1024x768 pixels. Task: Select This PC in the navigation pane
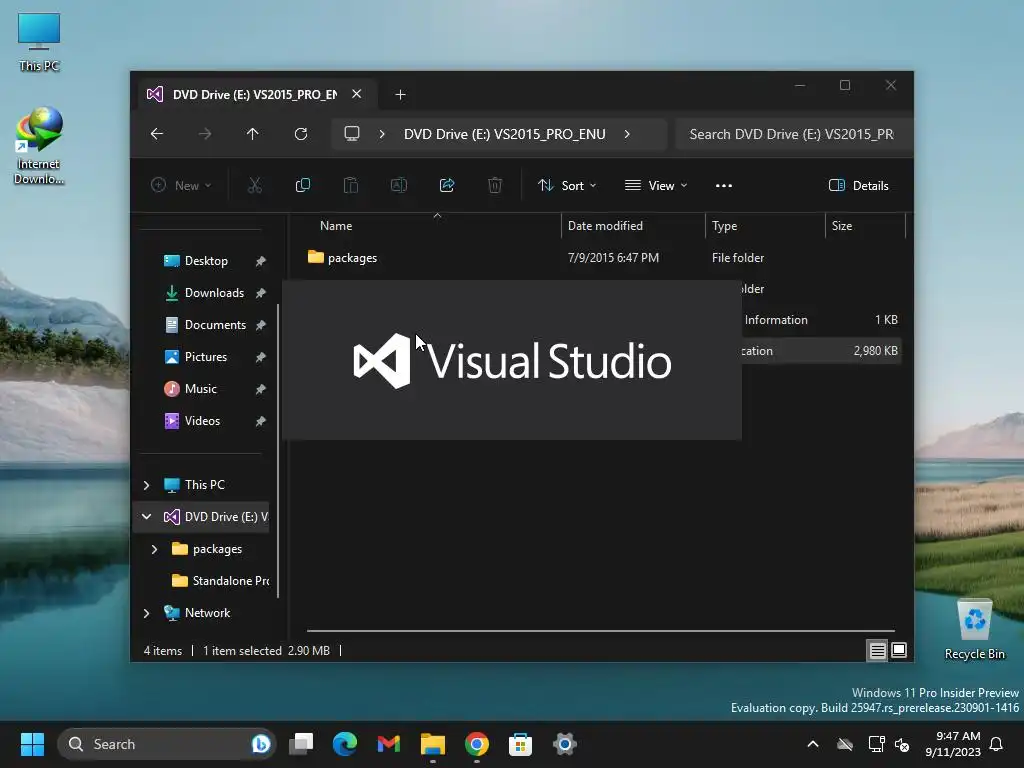pos(204,485)
